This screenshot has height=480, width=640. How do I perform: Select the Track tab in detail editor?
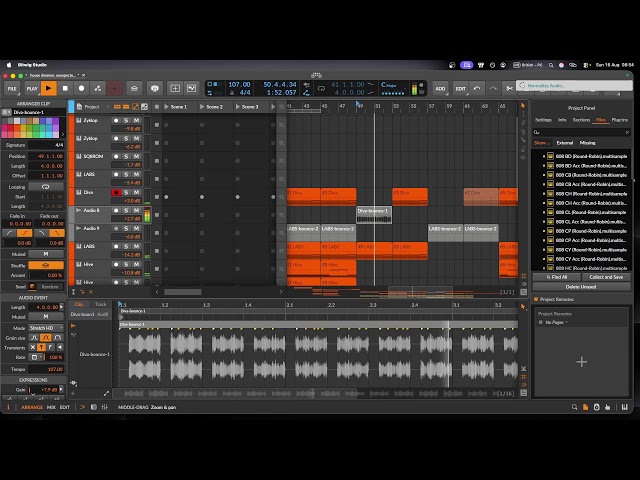click(100, 304)
